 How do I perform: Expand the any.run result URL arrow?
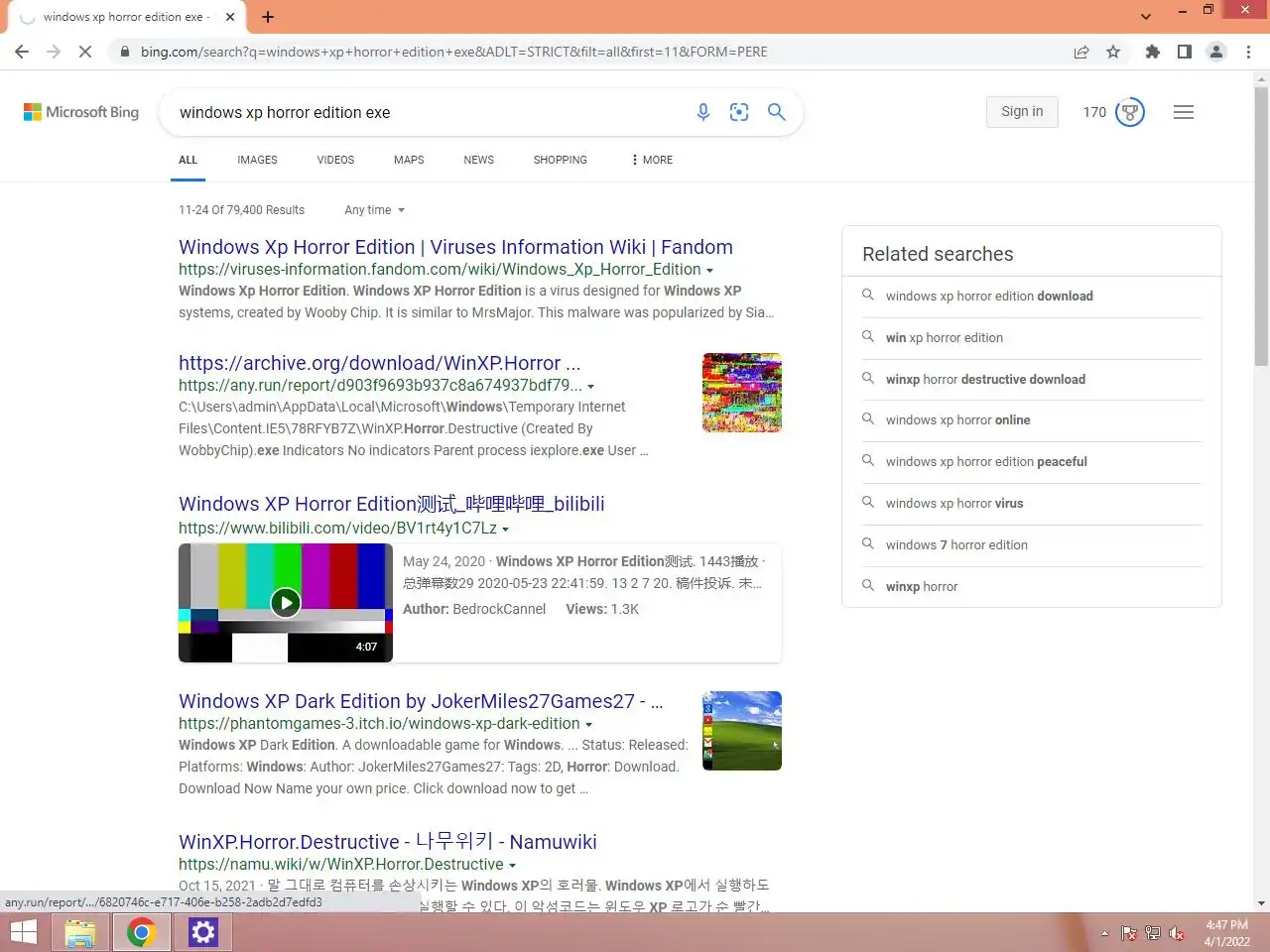pyautogui.click(x=591, y=386)
